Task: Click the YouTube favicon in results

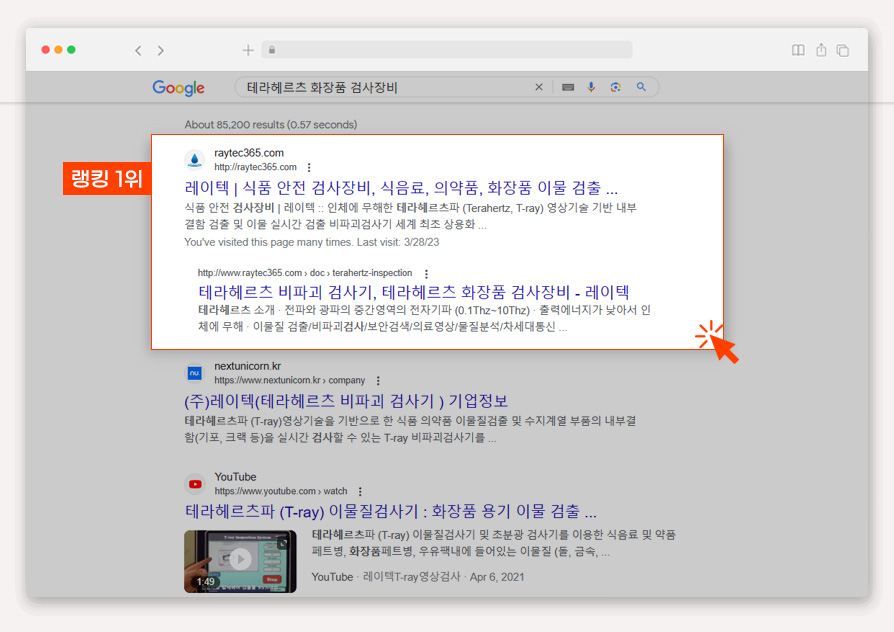Action: coord(195,484)
